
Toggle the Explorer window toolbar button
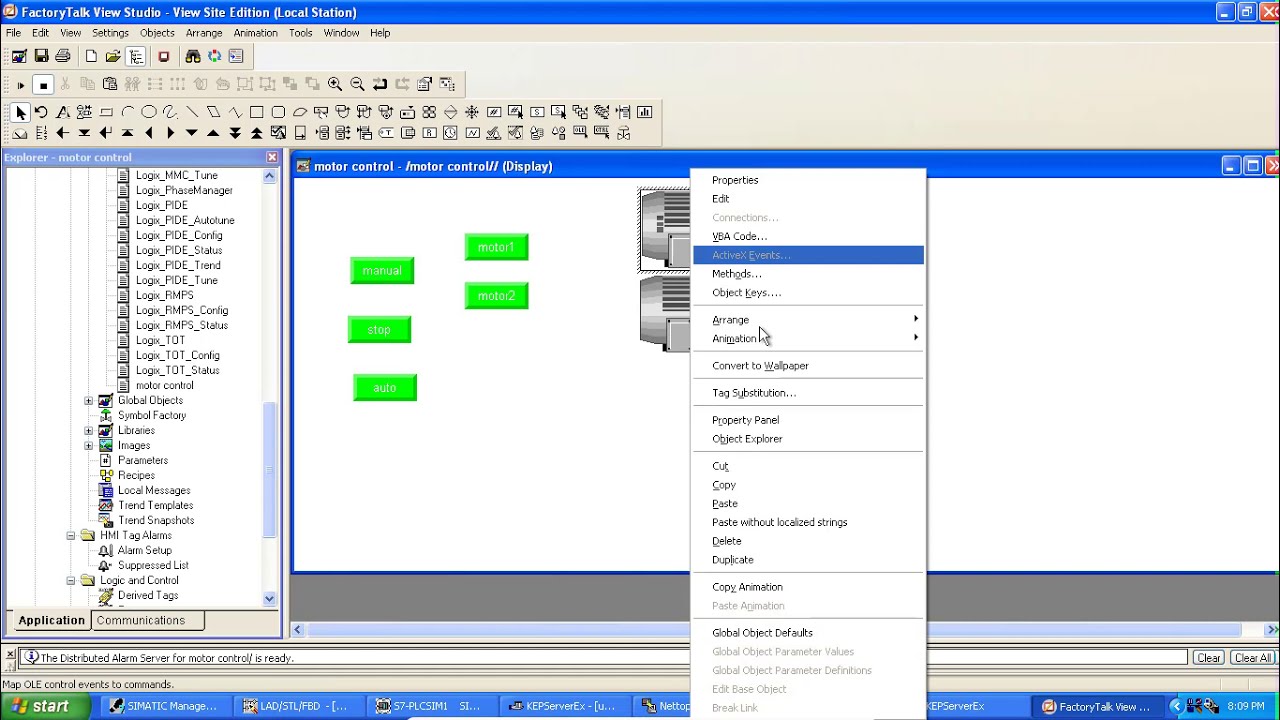136,56
